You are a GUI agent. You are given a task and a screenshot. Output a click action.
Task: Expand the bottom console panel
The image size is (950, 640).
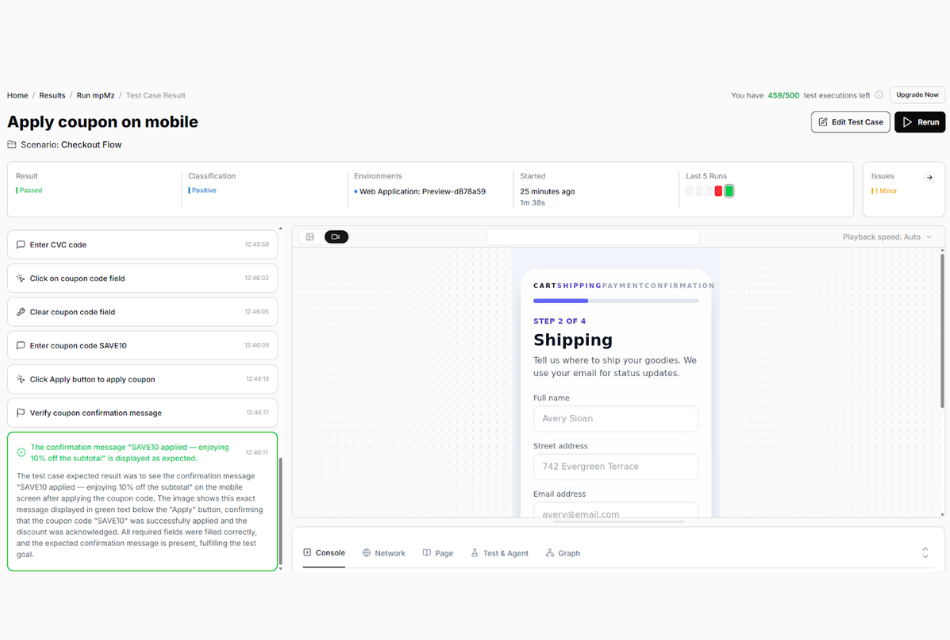point(925,553)
